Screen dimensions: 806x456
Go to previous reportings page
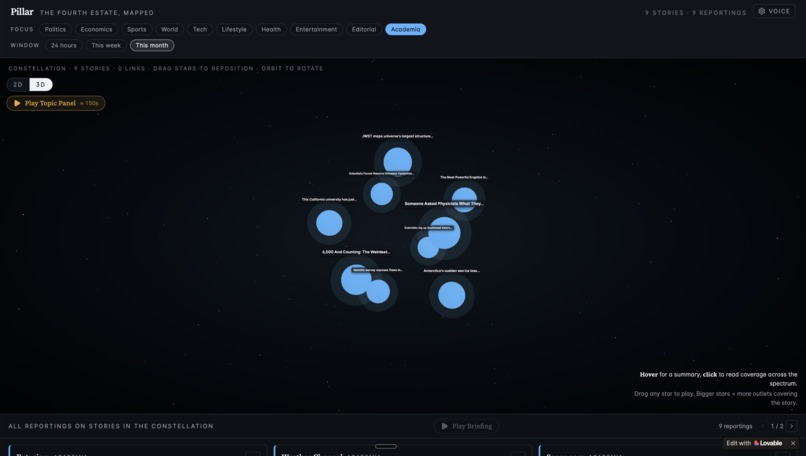(x=763, y=426)
